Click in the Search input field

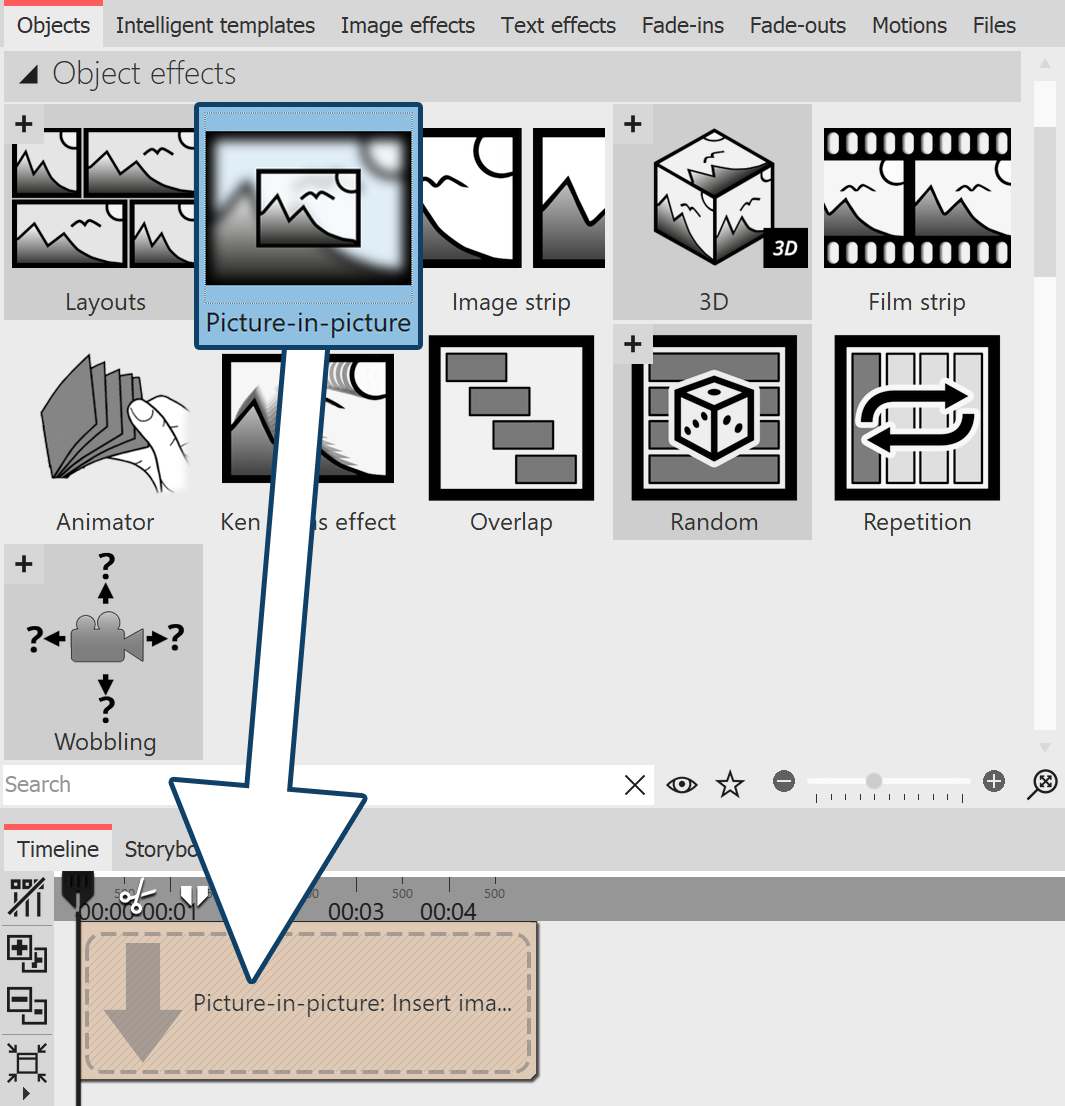click(x=300, y=785)
